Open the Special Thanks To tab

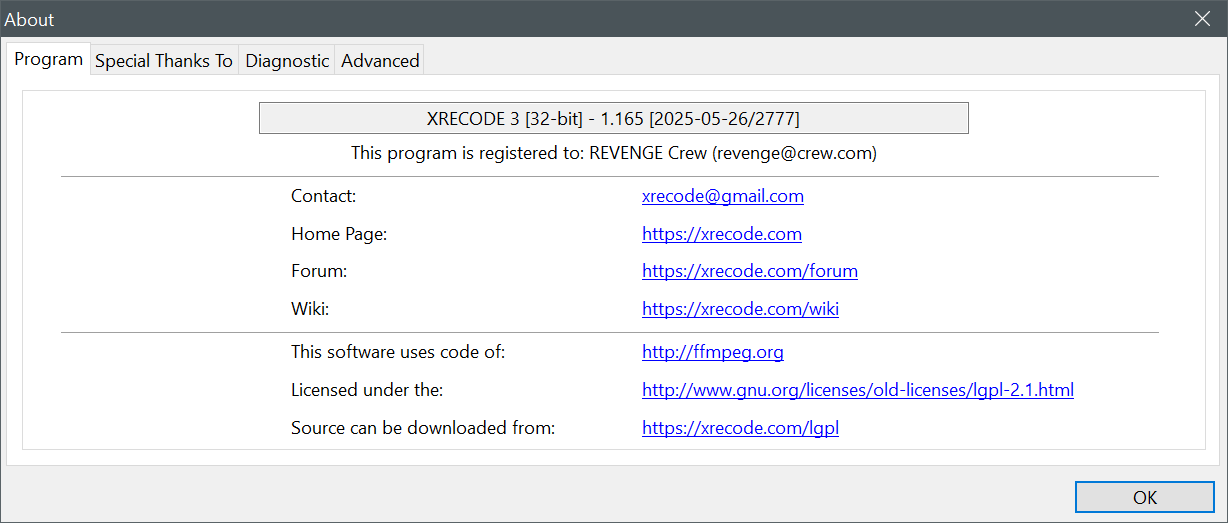tap(164, 61)
